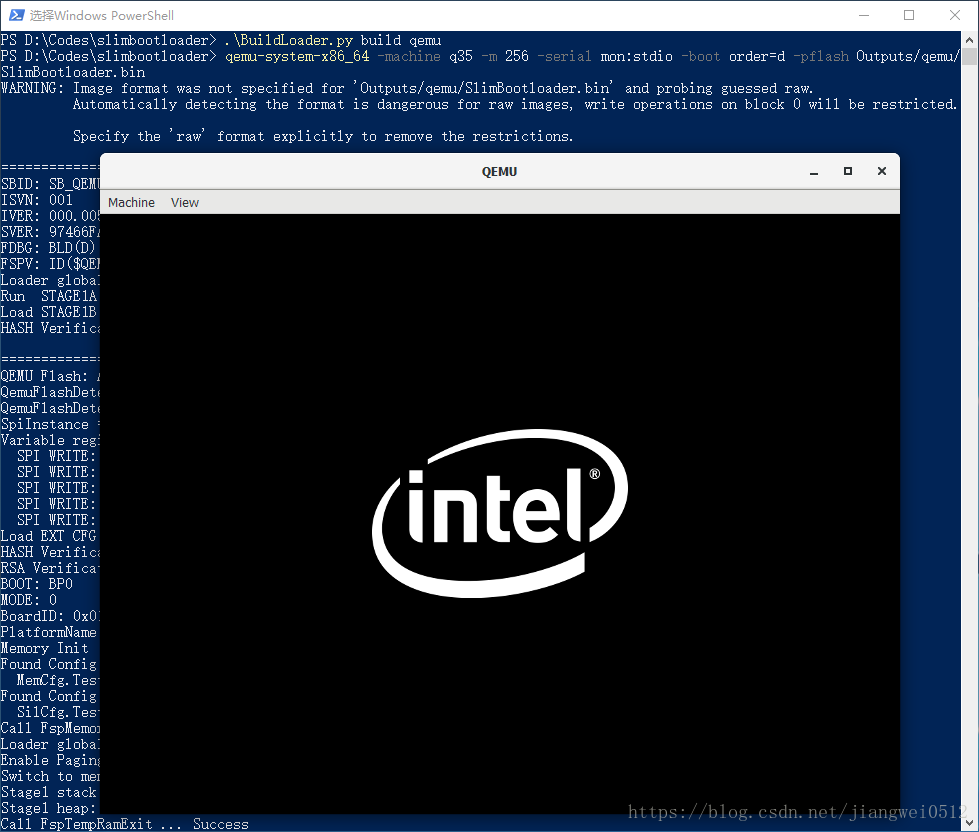Click PowerShell scrollbar down arrow
The width and height of the screenshot is (979, 832).
click(x=970, y=823)
